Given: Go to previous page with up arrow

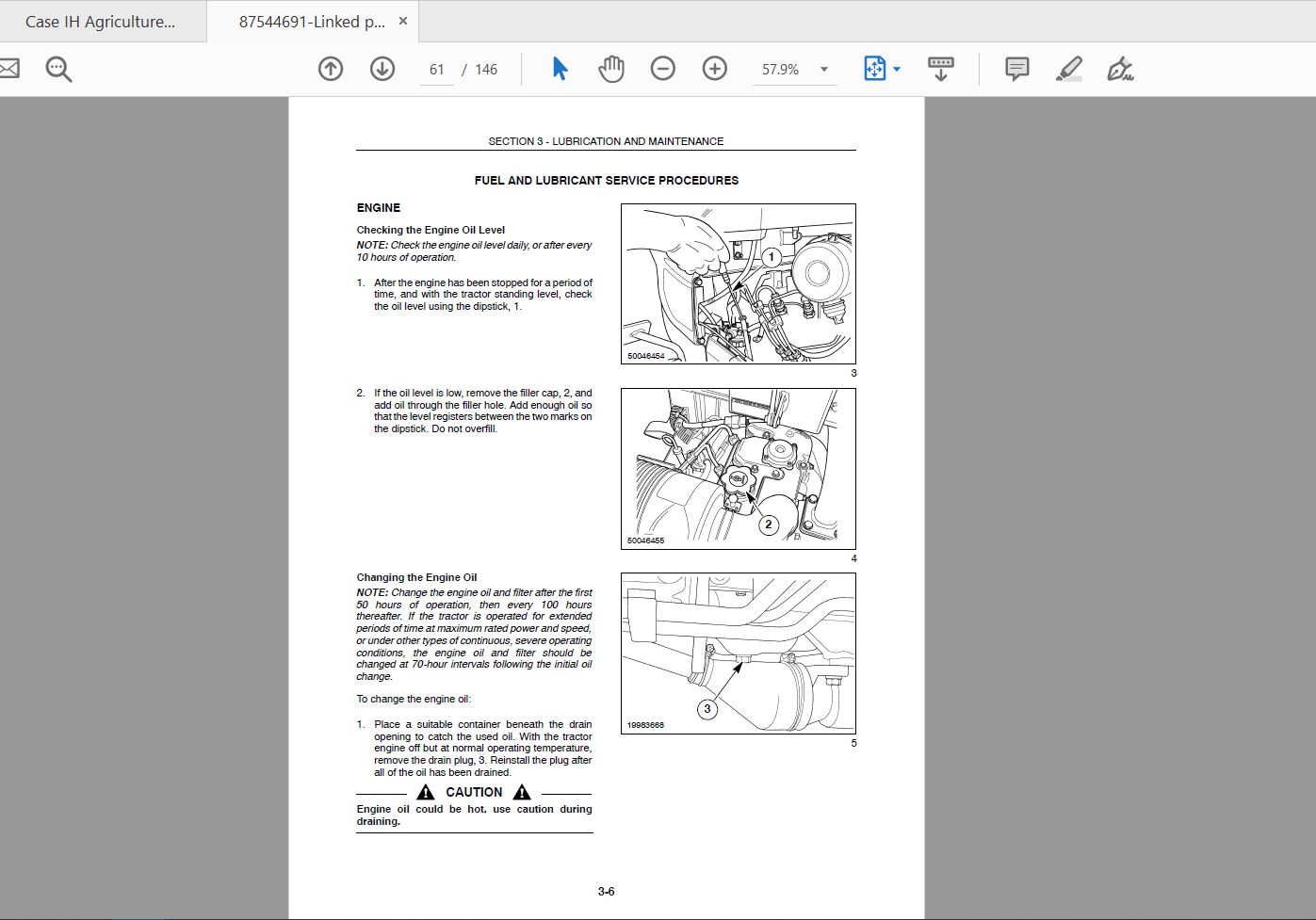Looking at the screenshot, I should [x=331, y=69].
